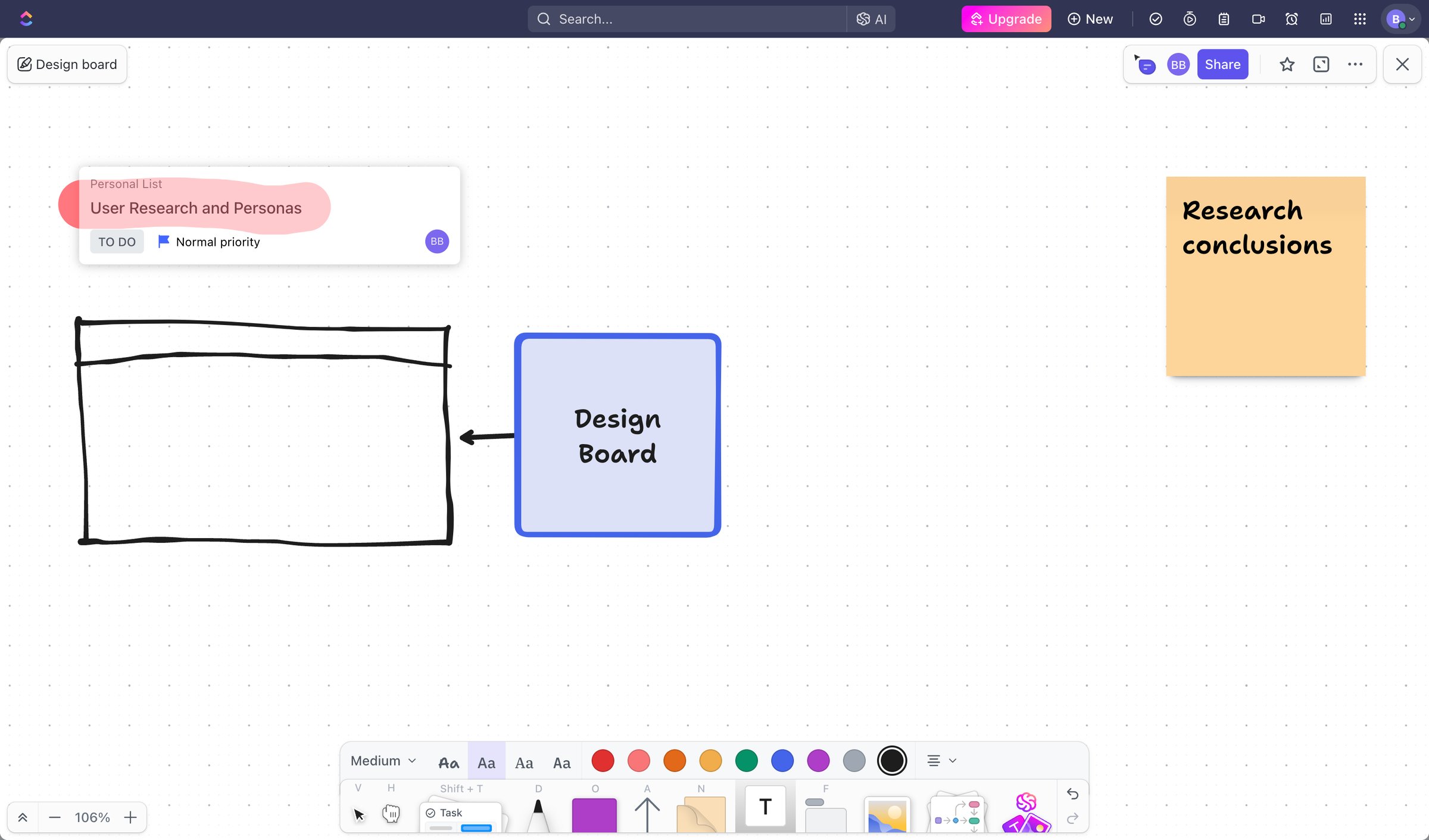Pick the gray text color

pos(854,761)
